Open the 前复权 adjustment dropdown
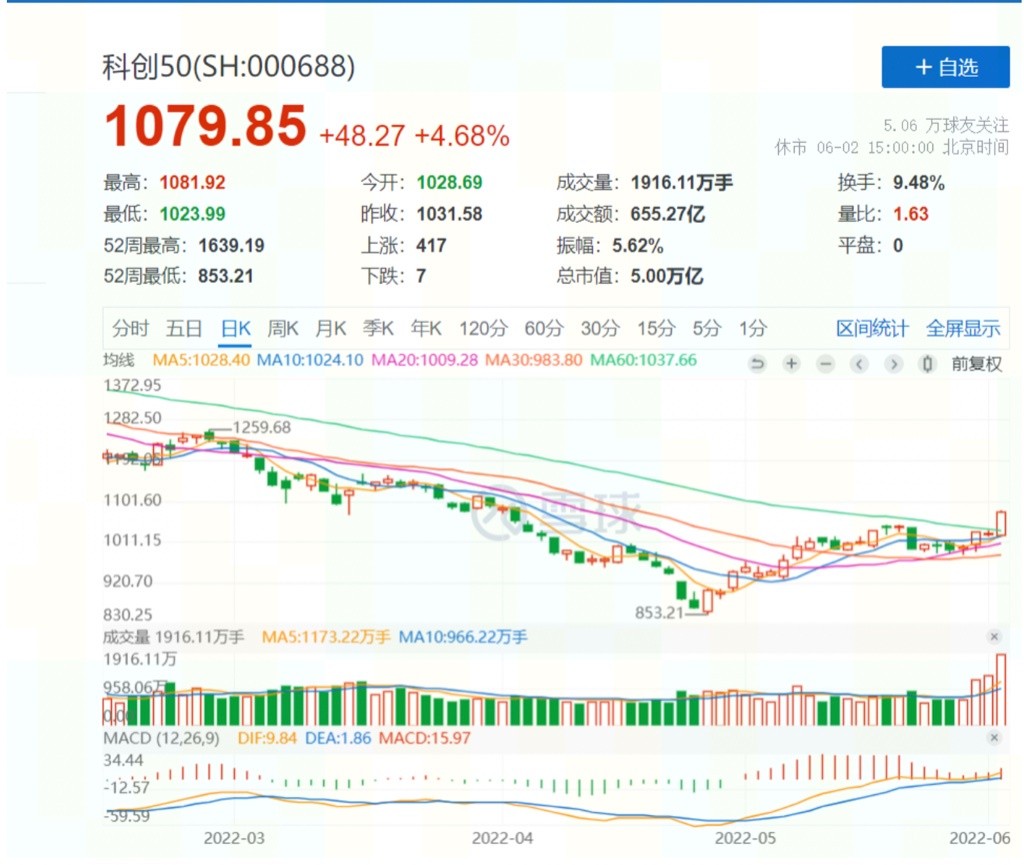Screen dimensions: 1024x865 [x=976, y=364]
